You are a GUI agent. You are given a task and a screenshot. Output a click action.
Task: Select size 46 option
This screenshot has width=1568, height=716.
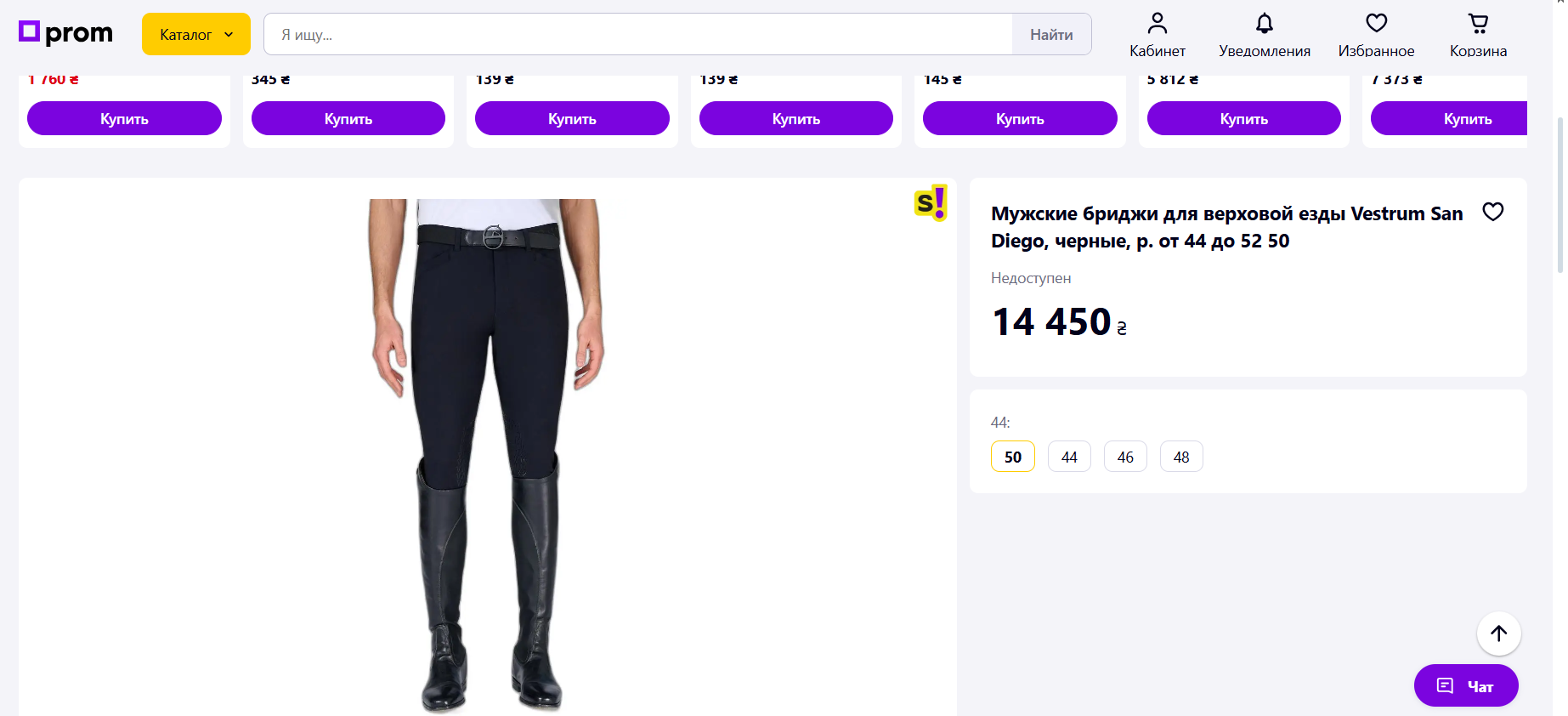click(1125, 457)
